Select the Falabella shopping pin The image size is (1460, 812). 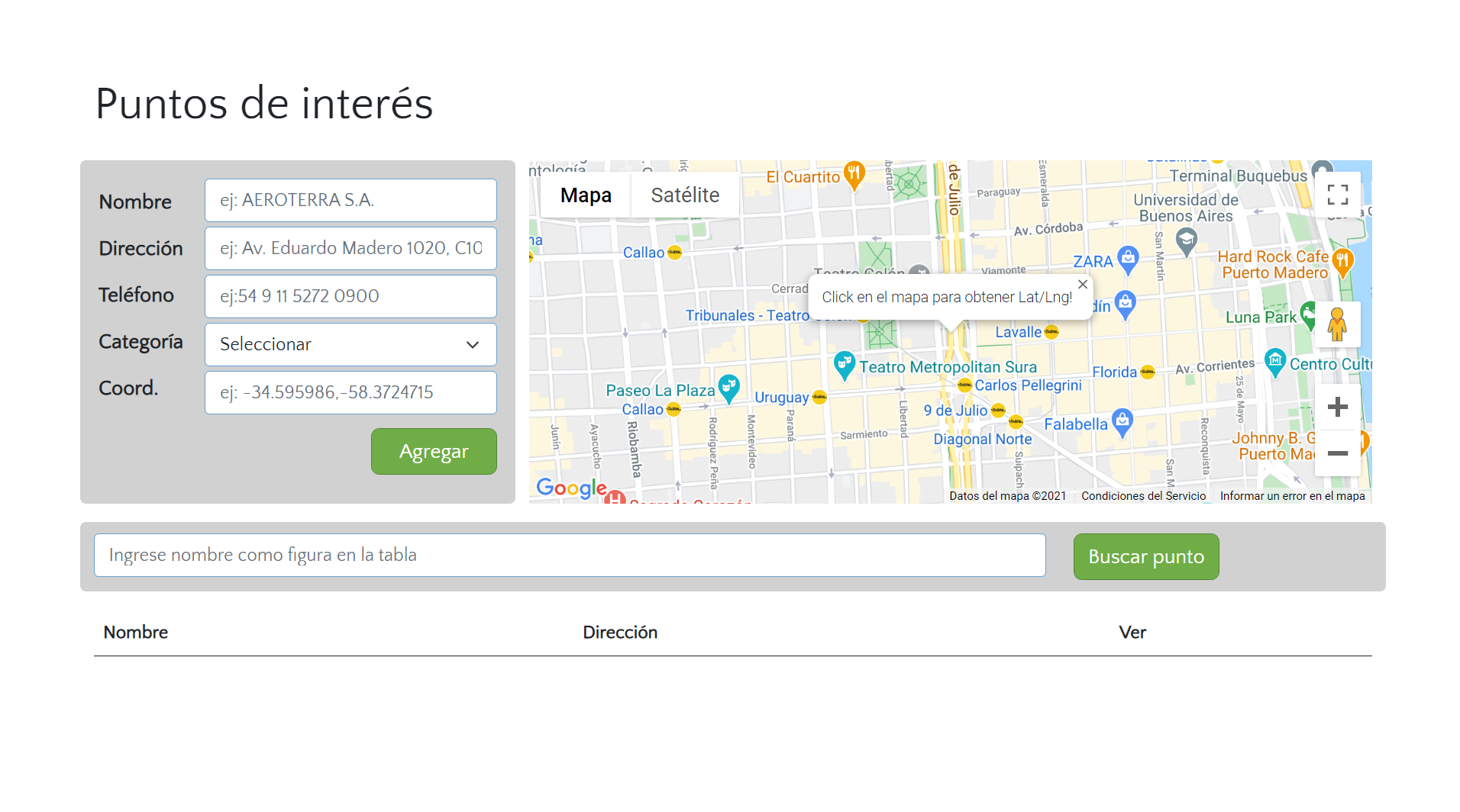[1122, 420]
